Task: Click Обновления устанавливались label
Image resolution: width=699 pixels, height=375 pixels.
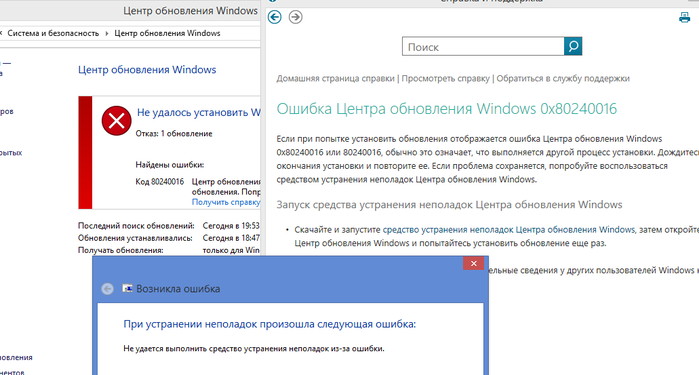Action: [135, 238]
